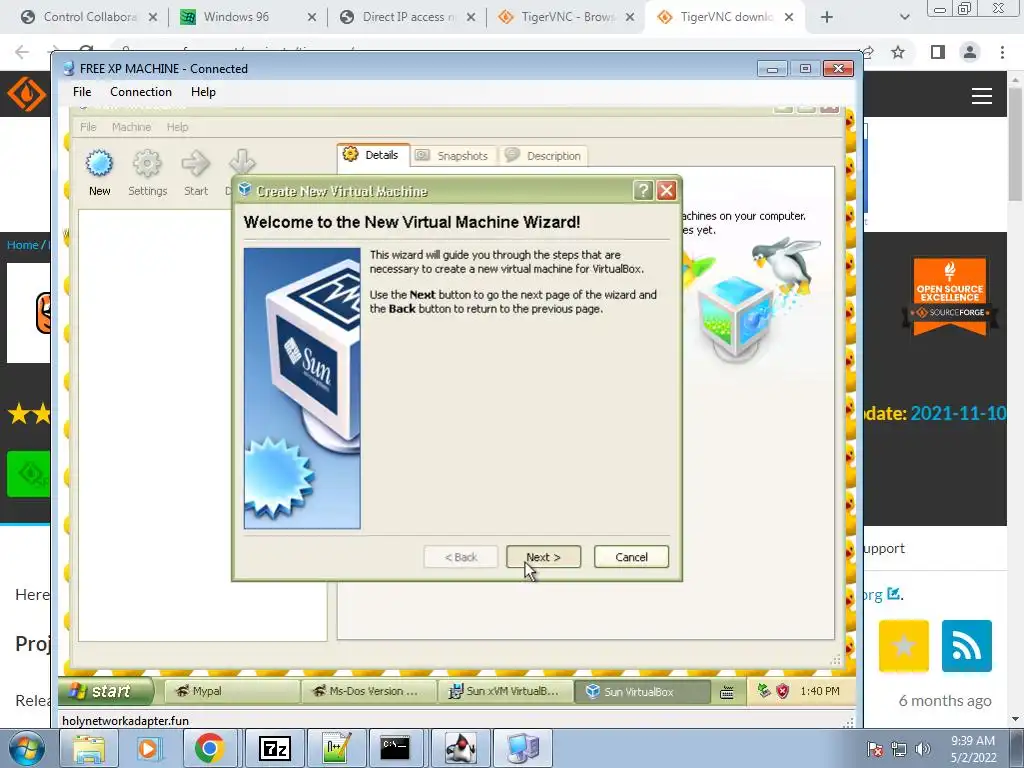This screenshot has width=1024, height=768.
Task: Bookmark this page with star icon
Action: (x=899, y=52)
